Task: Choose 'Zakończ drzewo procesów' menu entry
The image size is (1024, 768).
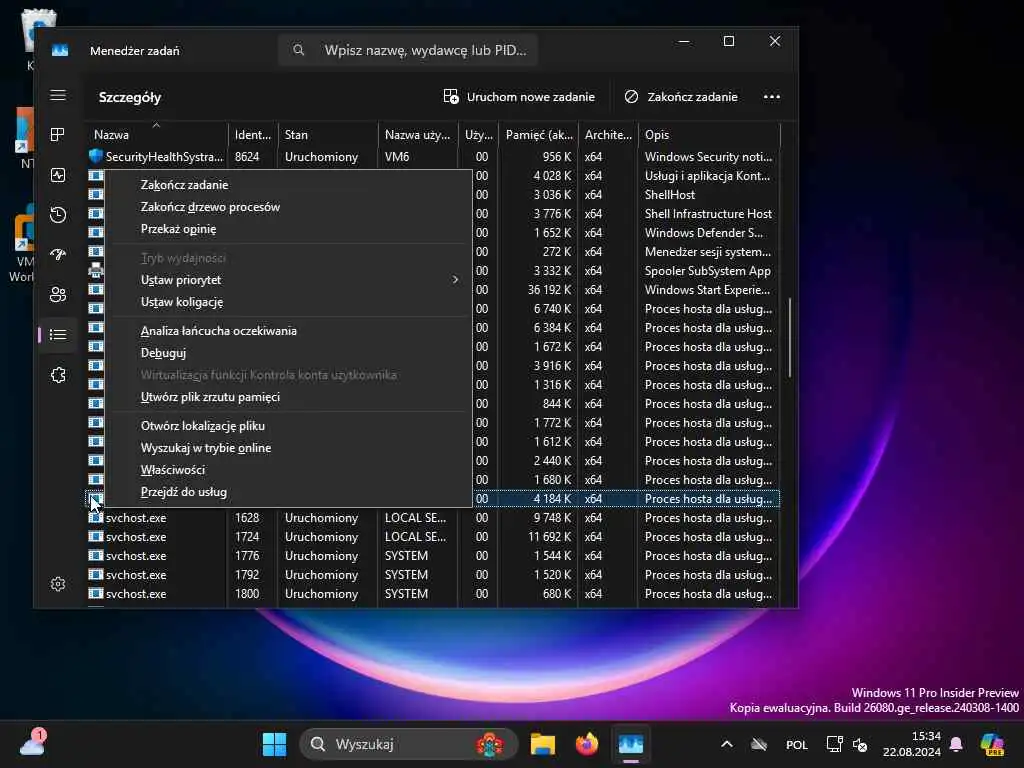Action: point(288,207)
